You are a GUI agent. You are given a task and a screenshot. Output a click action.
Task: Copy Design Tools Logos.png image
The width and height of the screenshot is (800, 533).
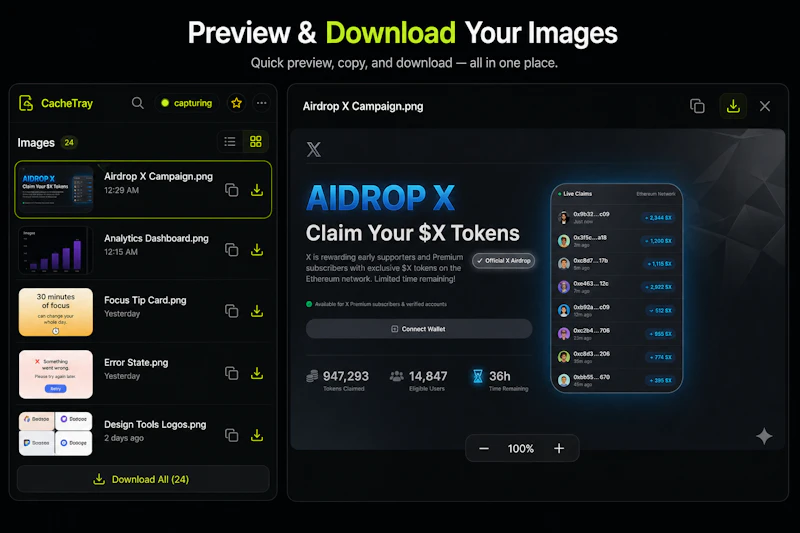pyautogui.click(x=232, y=435)
